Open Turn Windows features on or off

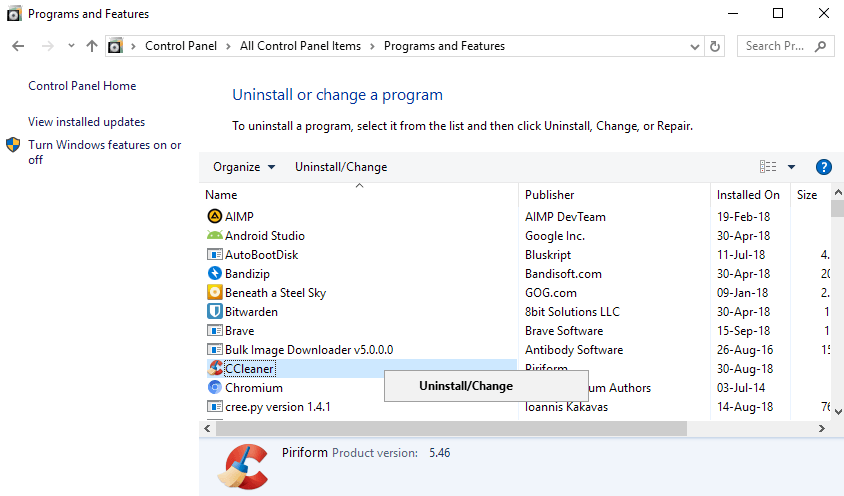104,152
